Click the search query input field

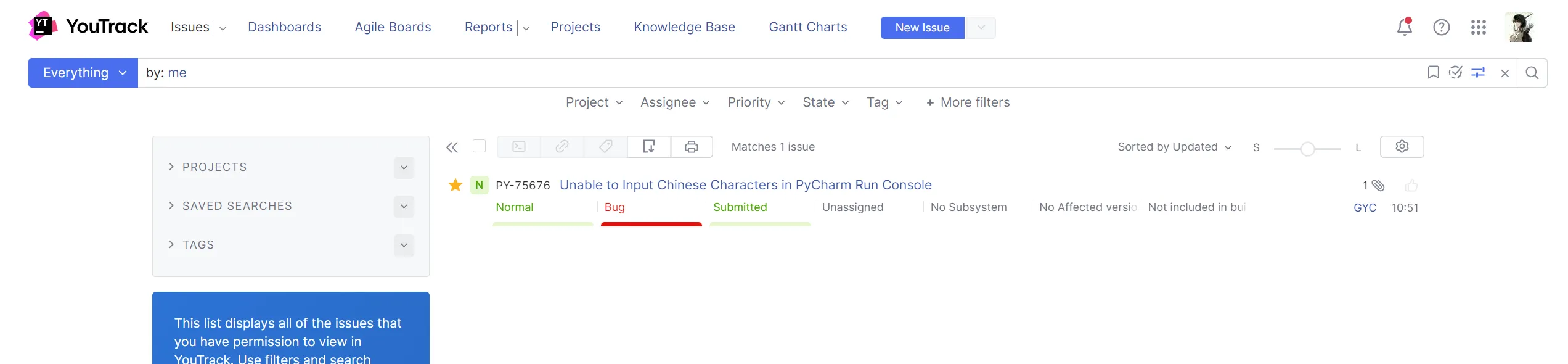(x=740, y=73)
